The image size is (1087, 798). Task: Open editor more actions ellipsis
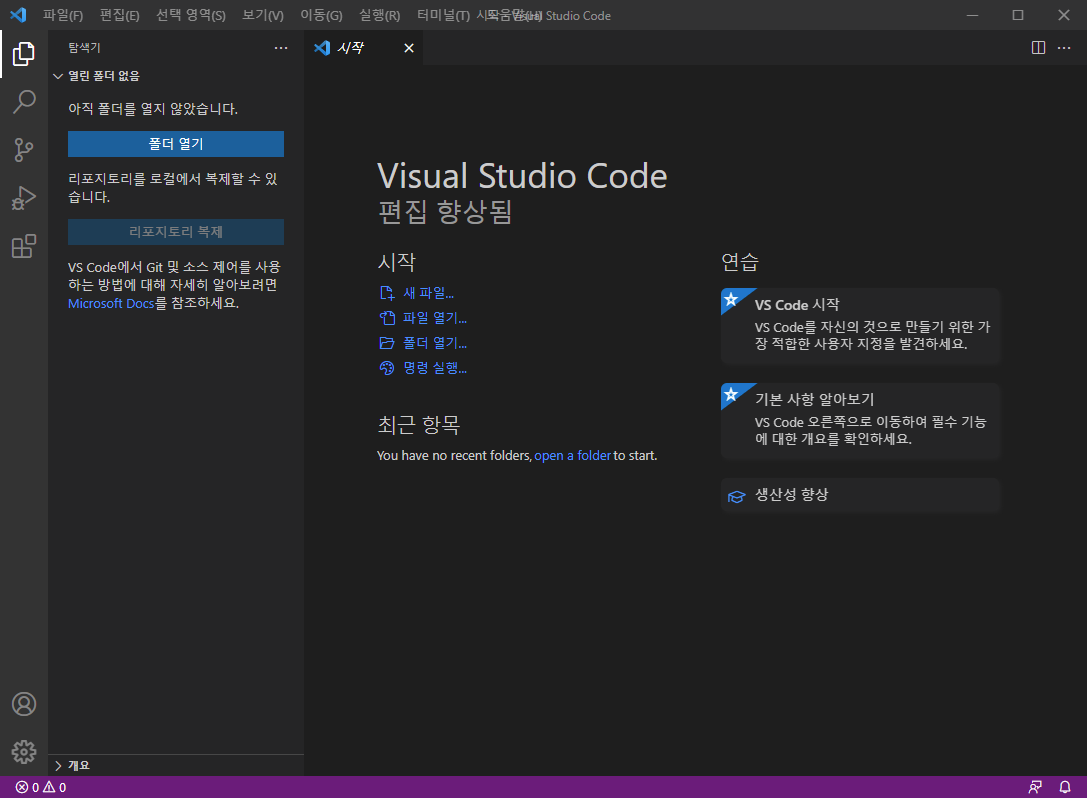(1064, 48)
